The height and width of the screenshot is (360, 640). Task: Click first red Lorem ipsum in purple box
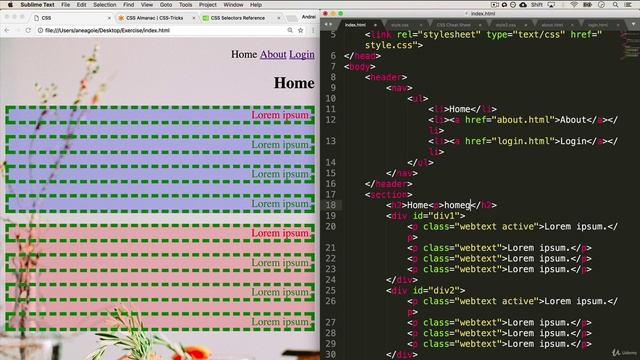(280, 115)
